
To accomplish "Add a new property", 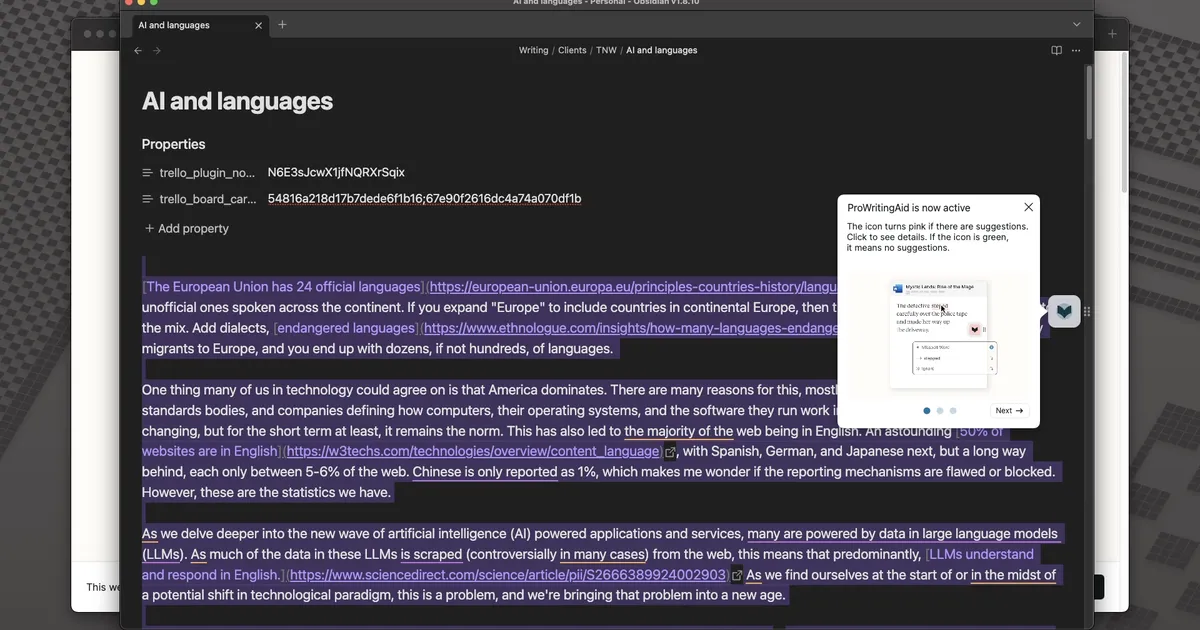I will click(186, 228).
